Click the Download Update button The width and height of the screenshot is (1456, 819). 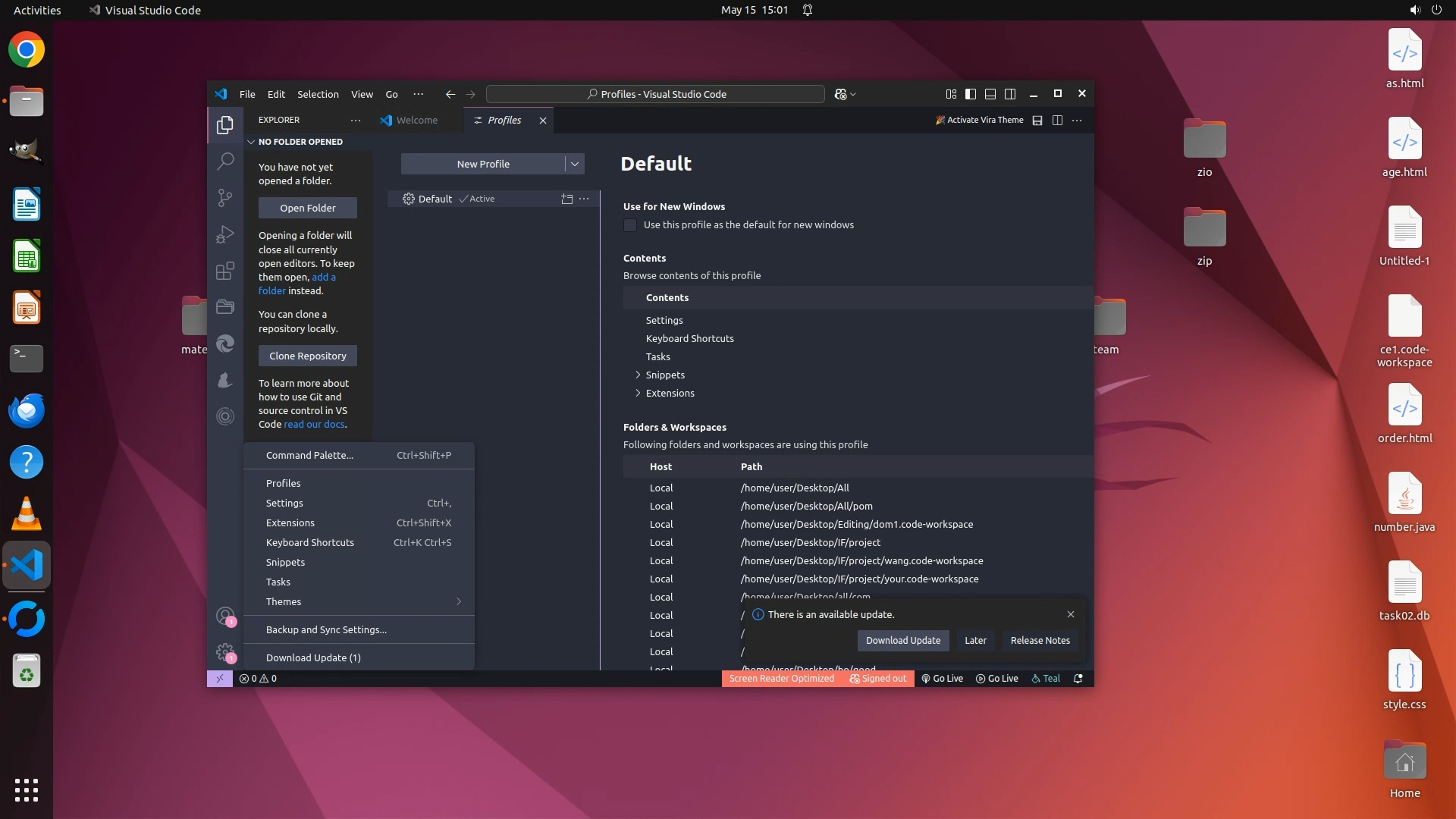click(x=902, y=640)
